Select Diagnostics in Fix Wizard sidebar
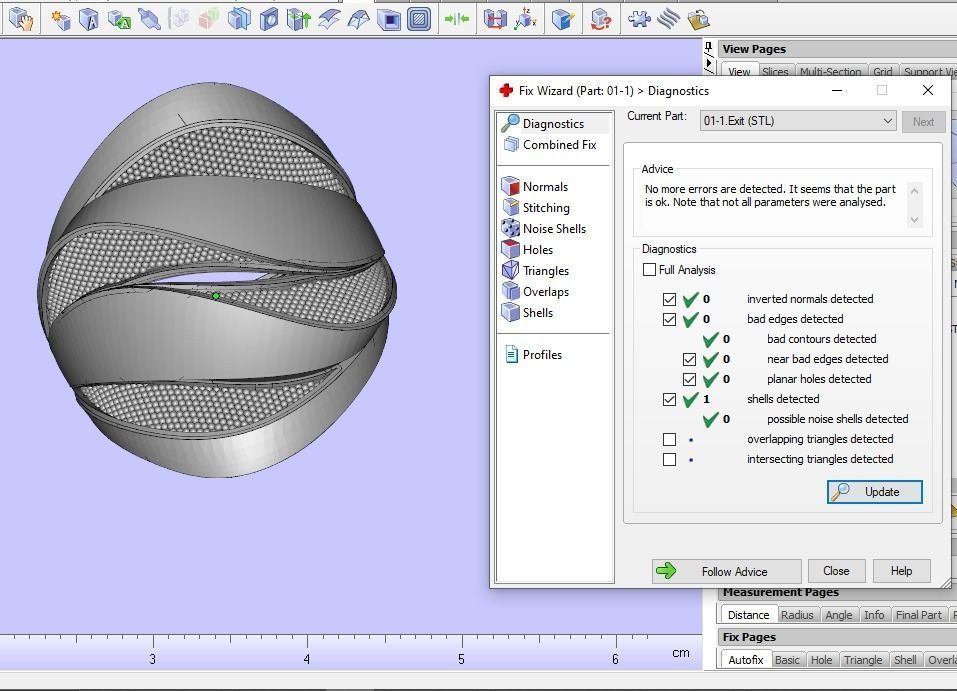Screen dimensions: 957x691 coord(554,123)
